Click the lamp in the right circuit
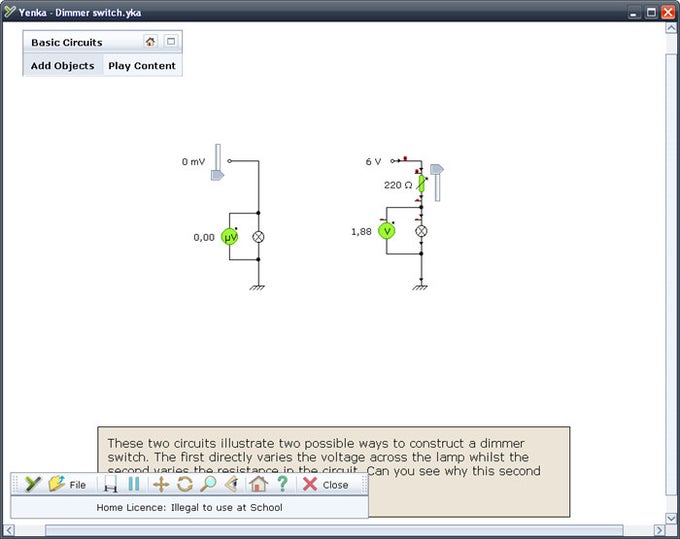This screenshot has height=539, width=680. (421, 231)
